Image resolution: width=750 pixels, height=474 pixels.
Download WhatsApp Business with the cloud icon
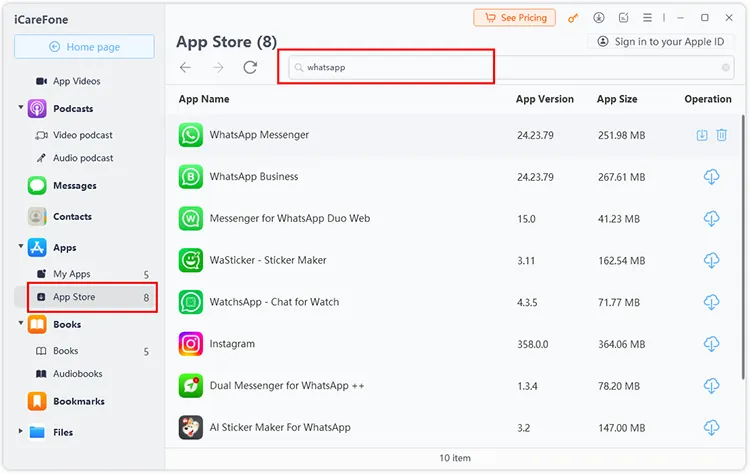[x=711, y=177]
